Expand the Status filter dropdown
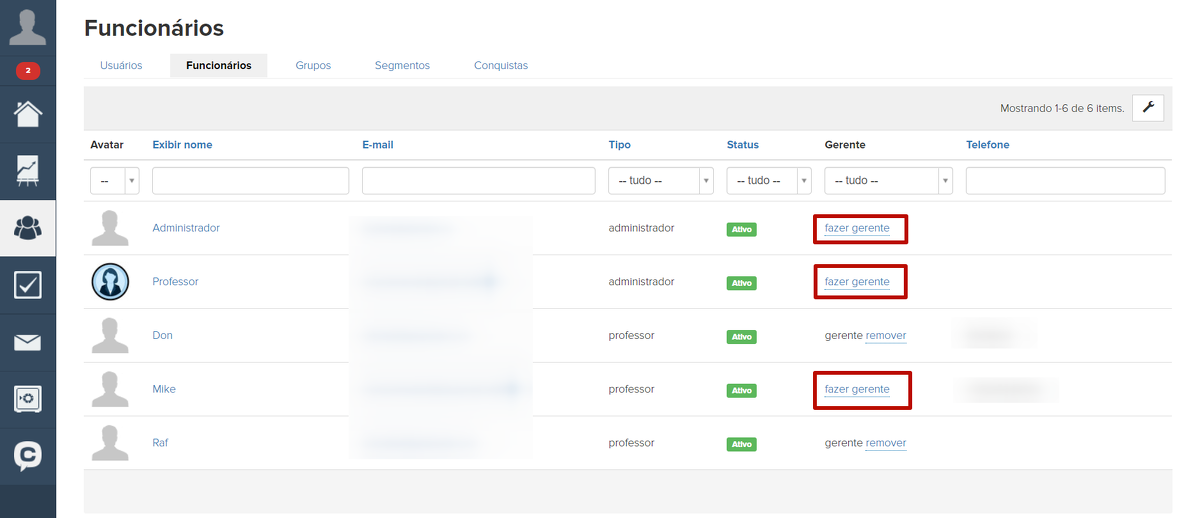The image size is (1200, 518). [x=768, y=181]
